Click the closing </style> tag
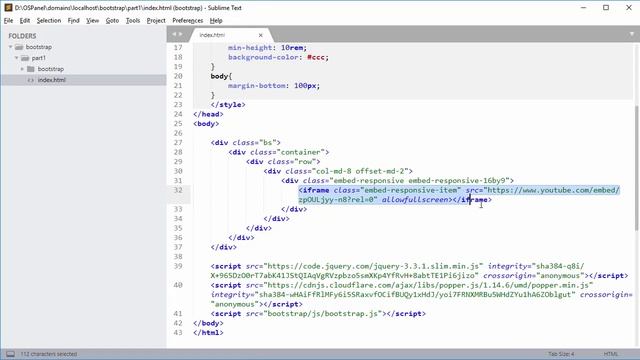Viewport: 640px width, 360px height. 228,104
